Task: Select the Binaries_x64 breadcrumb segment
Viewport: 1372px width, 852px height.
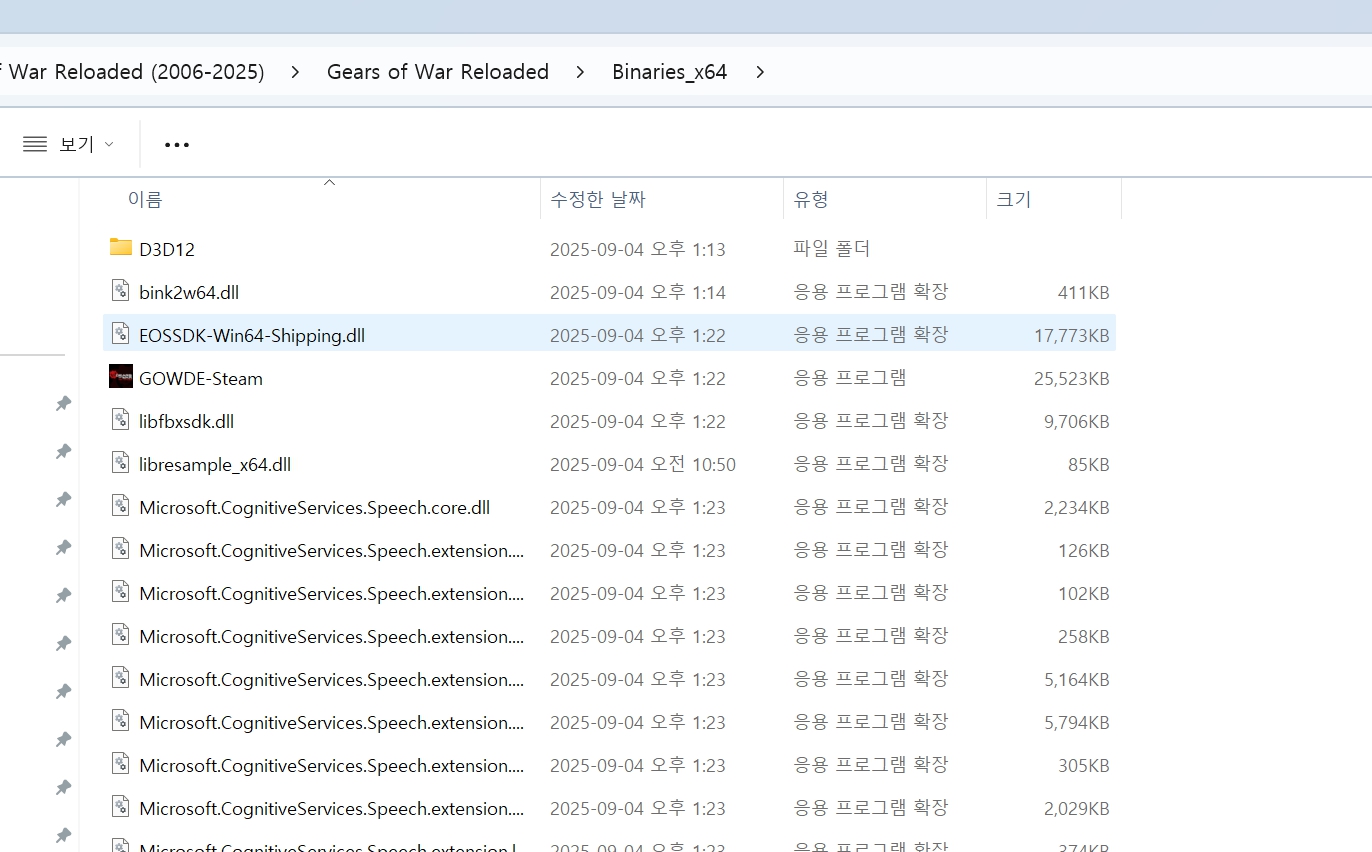Action: point(670,72)
